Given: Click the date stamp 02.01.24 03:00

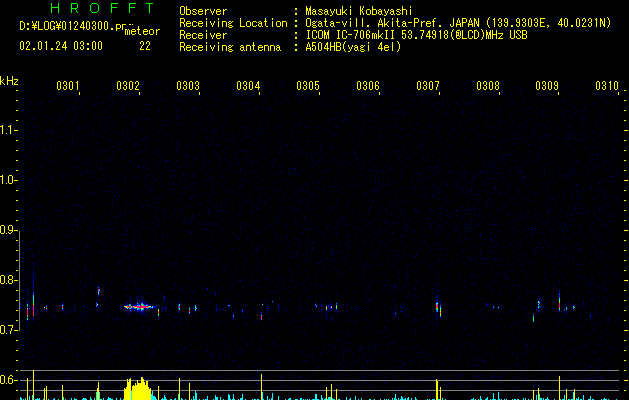Looking at the screenshot, I should point(61,46).
